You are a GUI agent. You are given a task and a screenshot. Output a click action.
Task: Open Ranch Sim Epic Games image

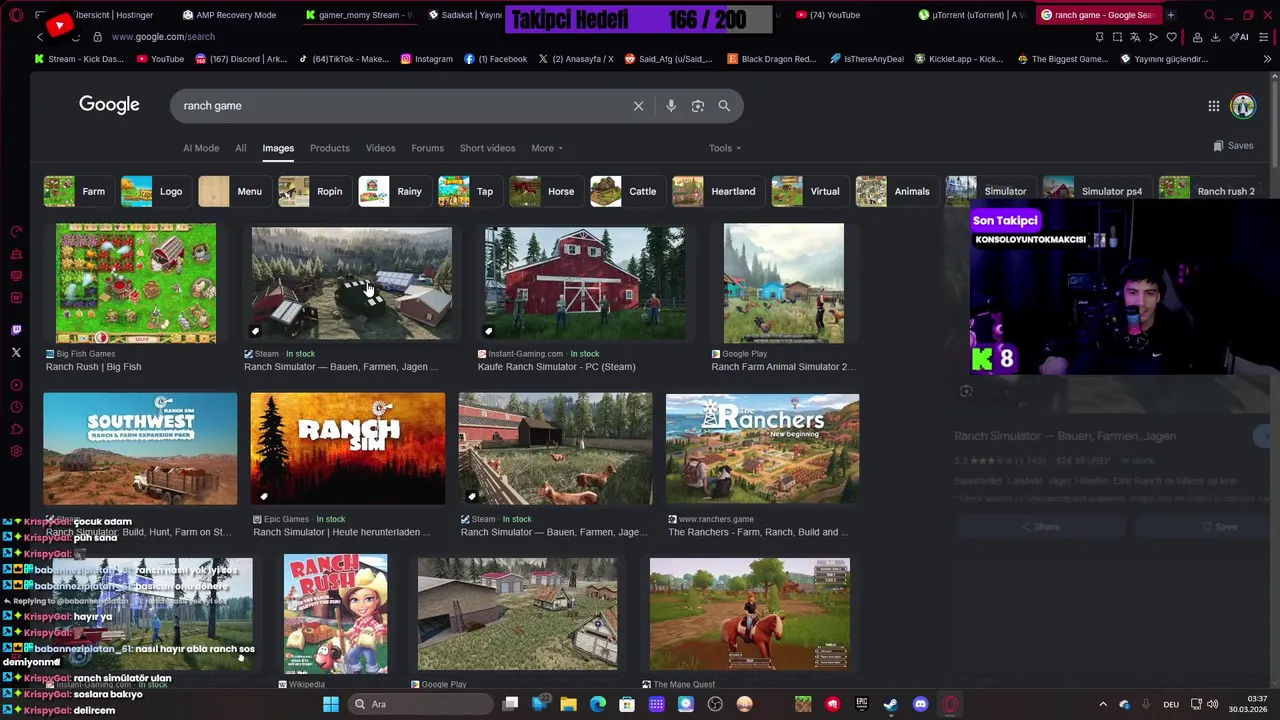click(348, 449)
